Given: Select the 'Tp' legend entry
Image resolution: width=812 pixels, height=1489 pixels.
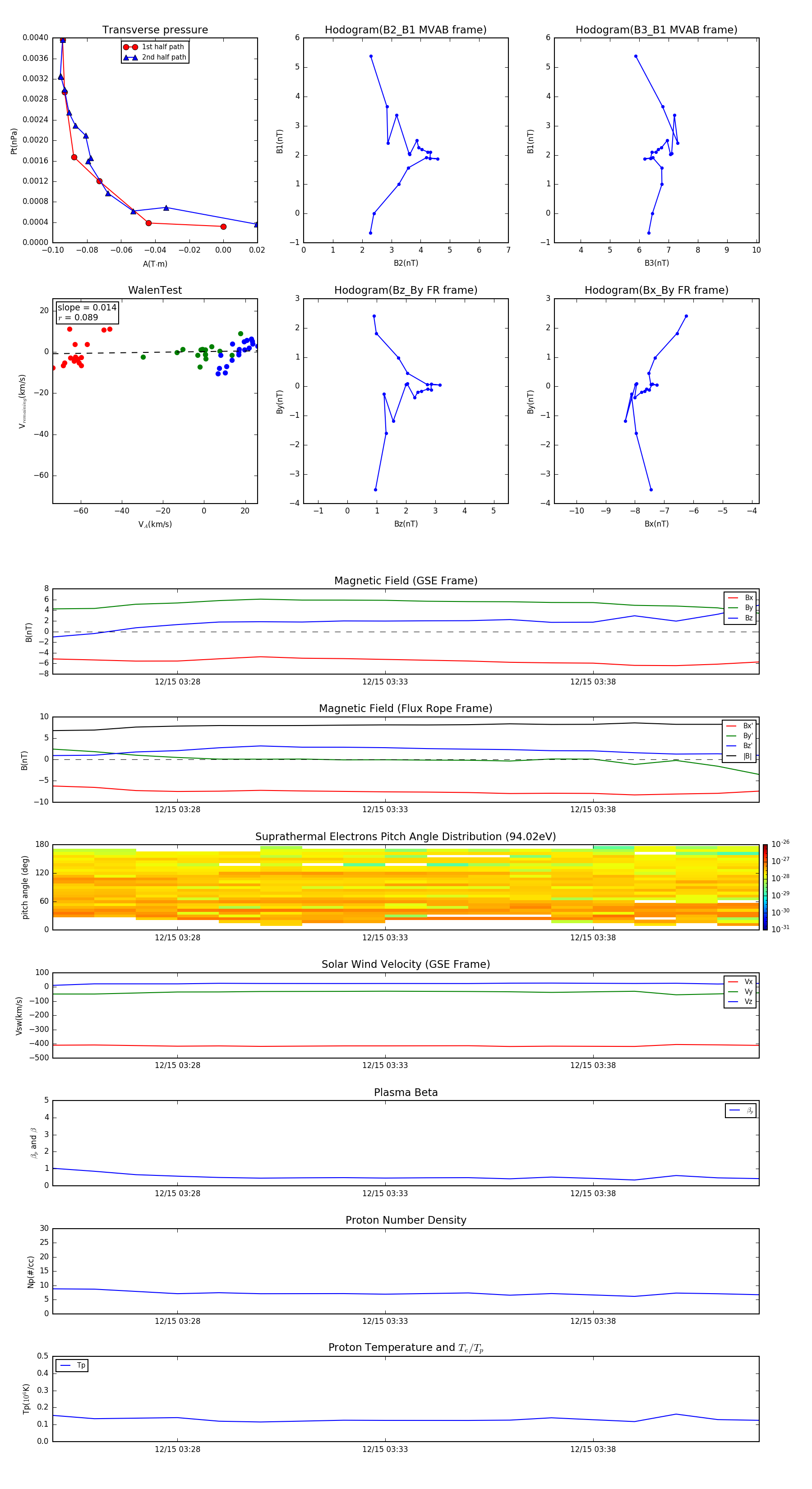Looking at the screenshot, I should click(72, 1365).
